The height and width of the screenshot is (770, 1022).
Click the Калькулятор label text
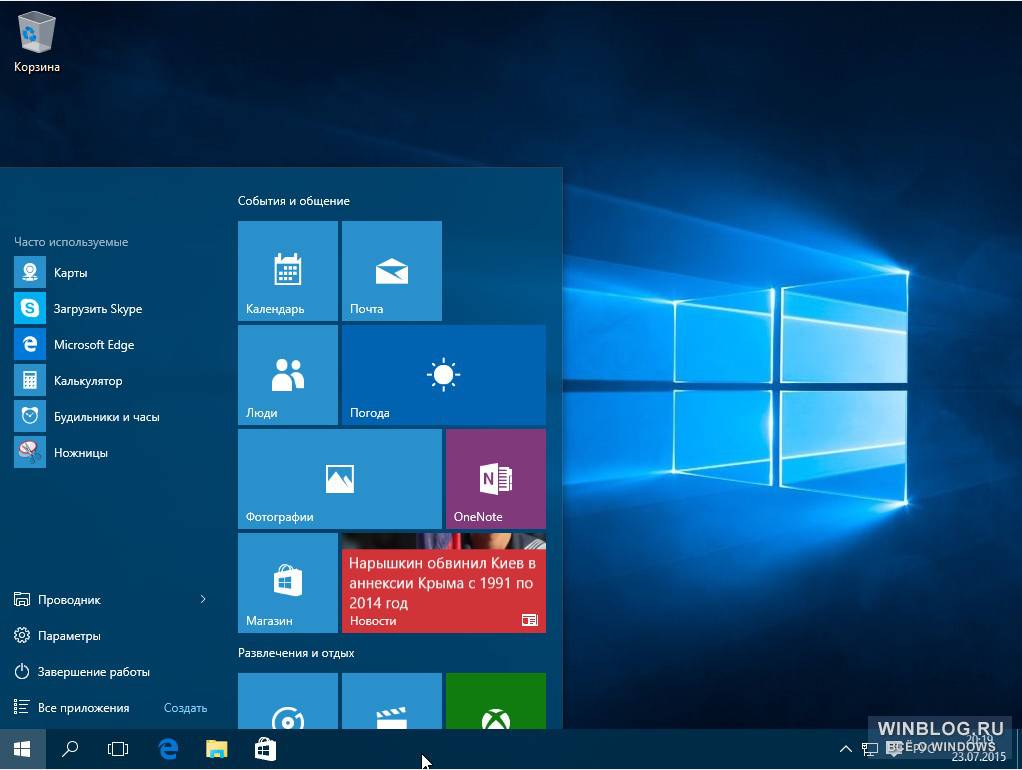(x=88, y=381)
